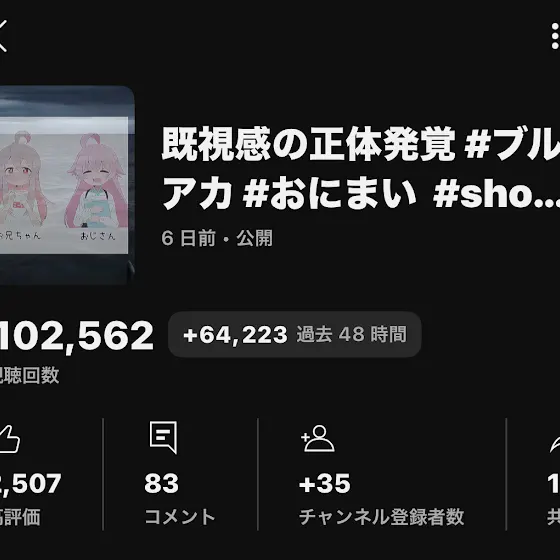Open the likes count ending 507
This screenshot has height=560, width=560.
30,484
